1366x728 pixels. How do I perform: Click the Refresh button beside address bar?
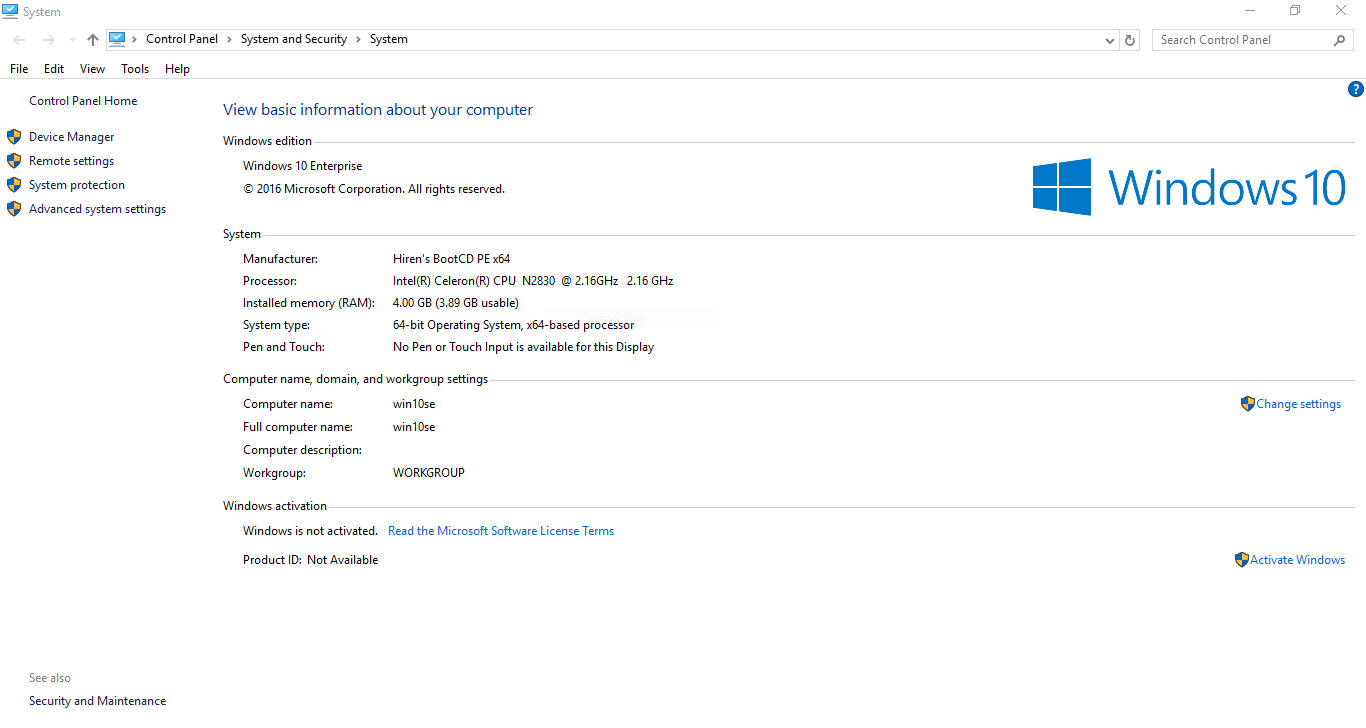tap(1130, 40)
